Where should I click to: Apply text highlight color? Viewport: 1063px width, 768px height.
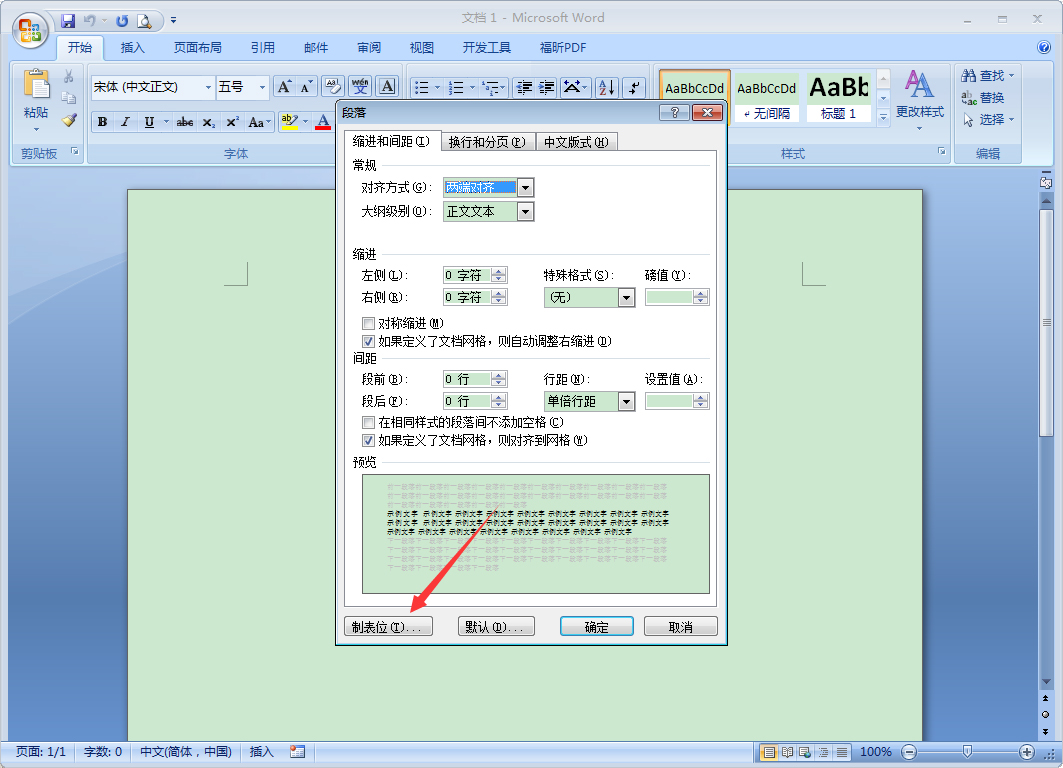pyautogui.click(x=288, y=121)
